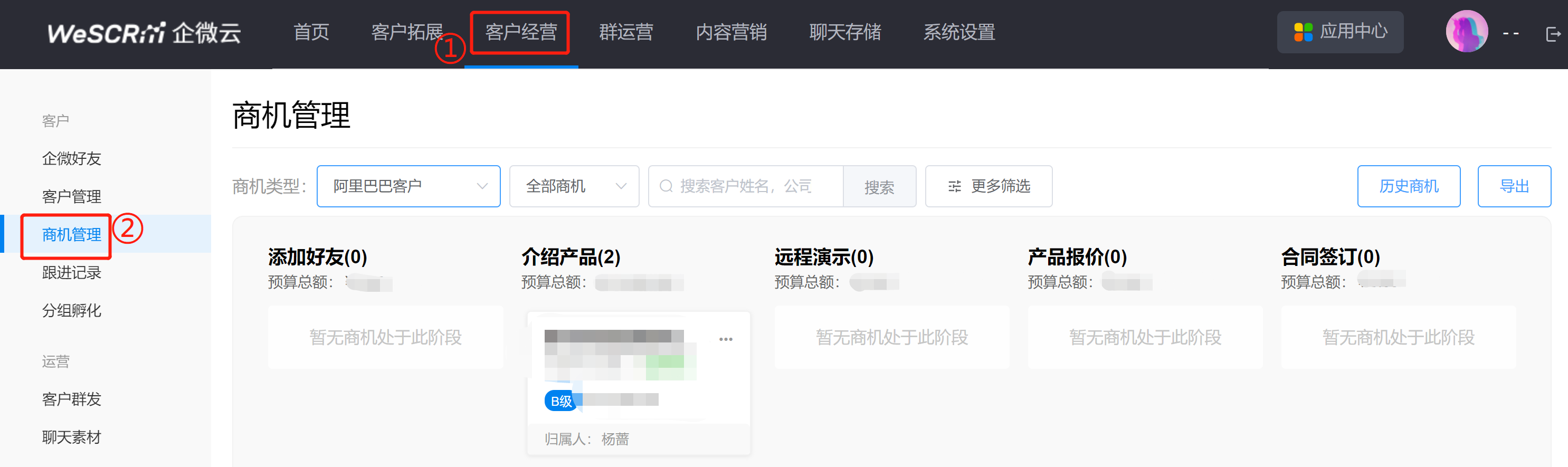Click the 导出 export button
The width and height of the screenshot is (1568, 467).
pyautogui.click(x=1513, y=186)
